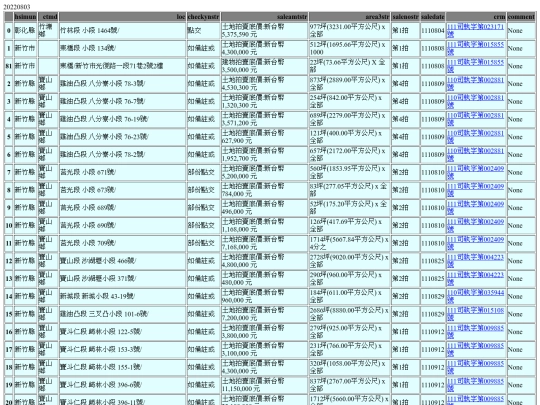The width and height of the screenshot is (540, 405).
Task: Select the 1110825 date in row 12
Action: [x=433, y=261]
